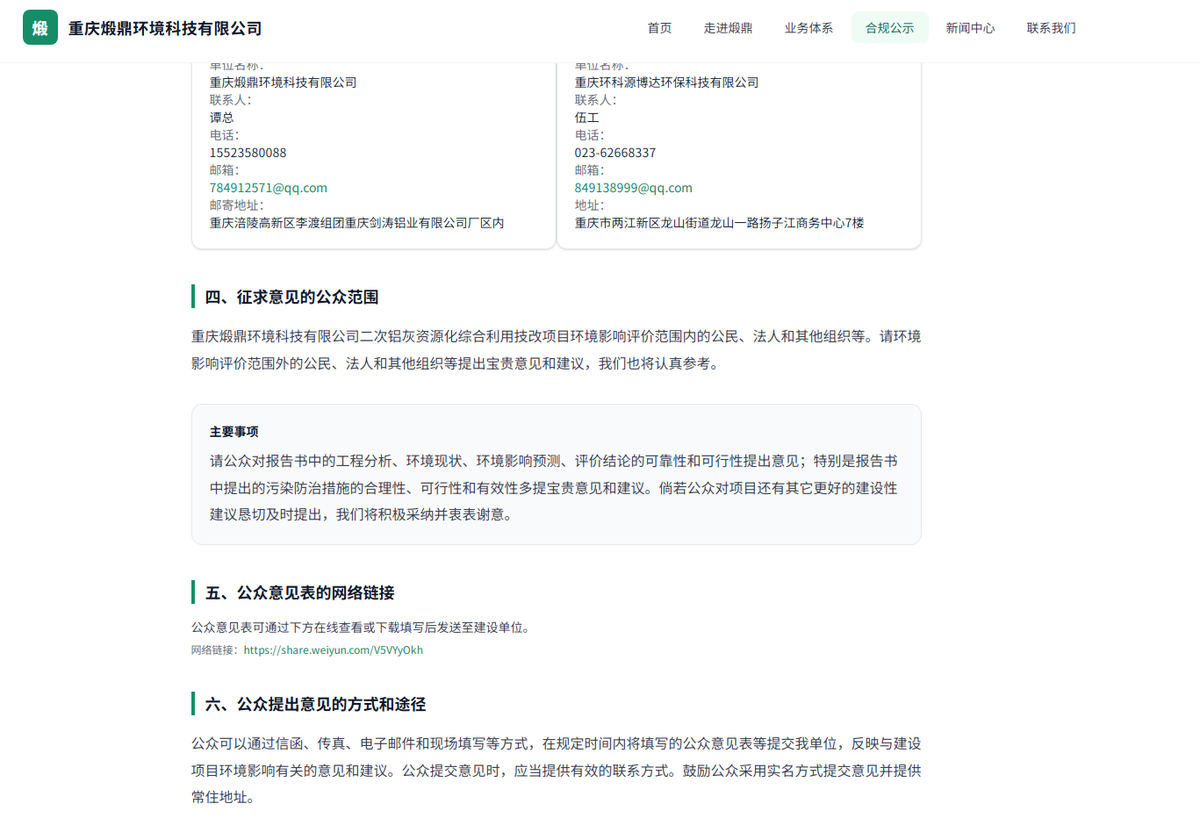The height and width of the screenshot is (818, 1200).
Task: Click 联系我们 in the navigation bar
Action: (1051, 28)
